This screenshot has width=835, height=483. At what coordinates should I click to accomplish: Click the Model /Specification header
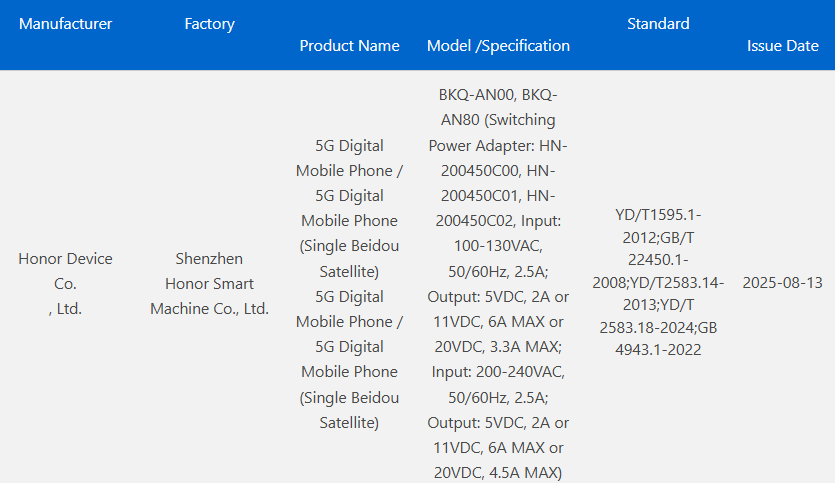point(498,46)
